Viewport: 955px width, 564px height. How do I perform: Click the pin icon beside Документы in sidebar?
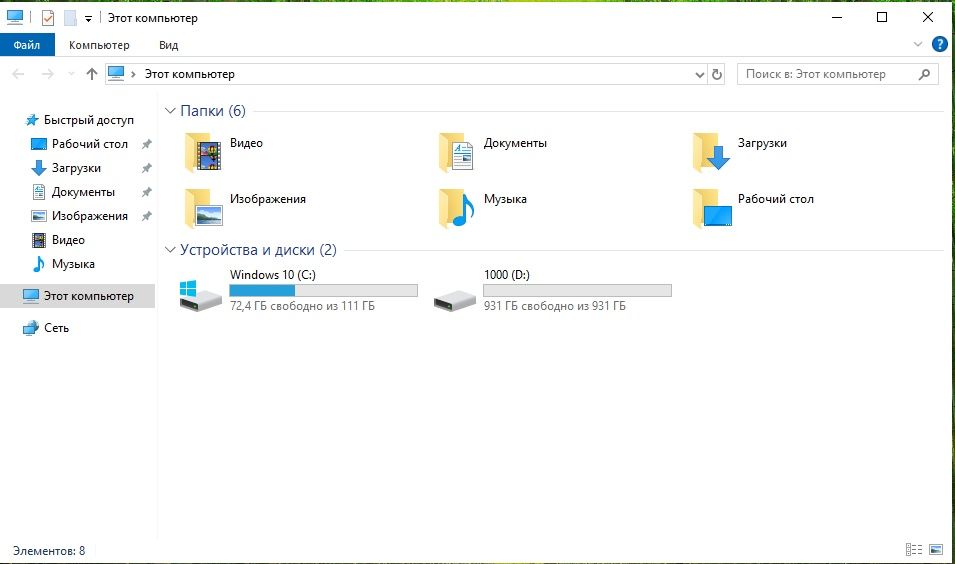pyautogui.click(x=146, y=192)
